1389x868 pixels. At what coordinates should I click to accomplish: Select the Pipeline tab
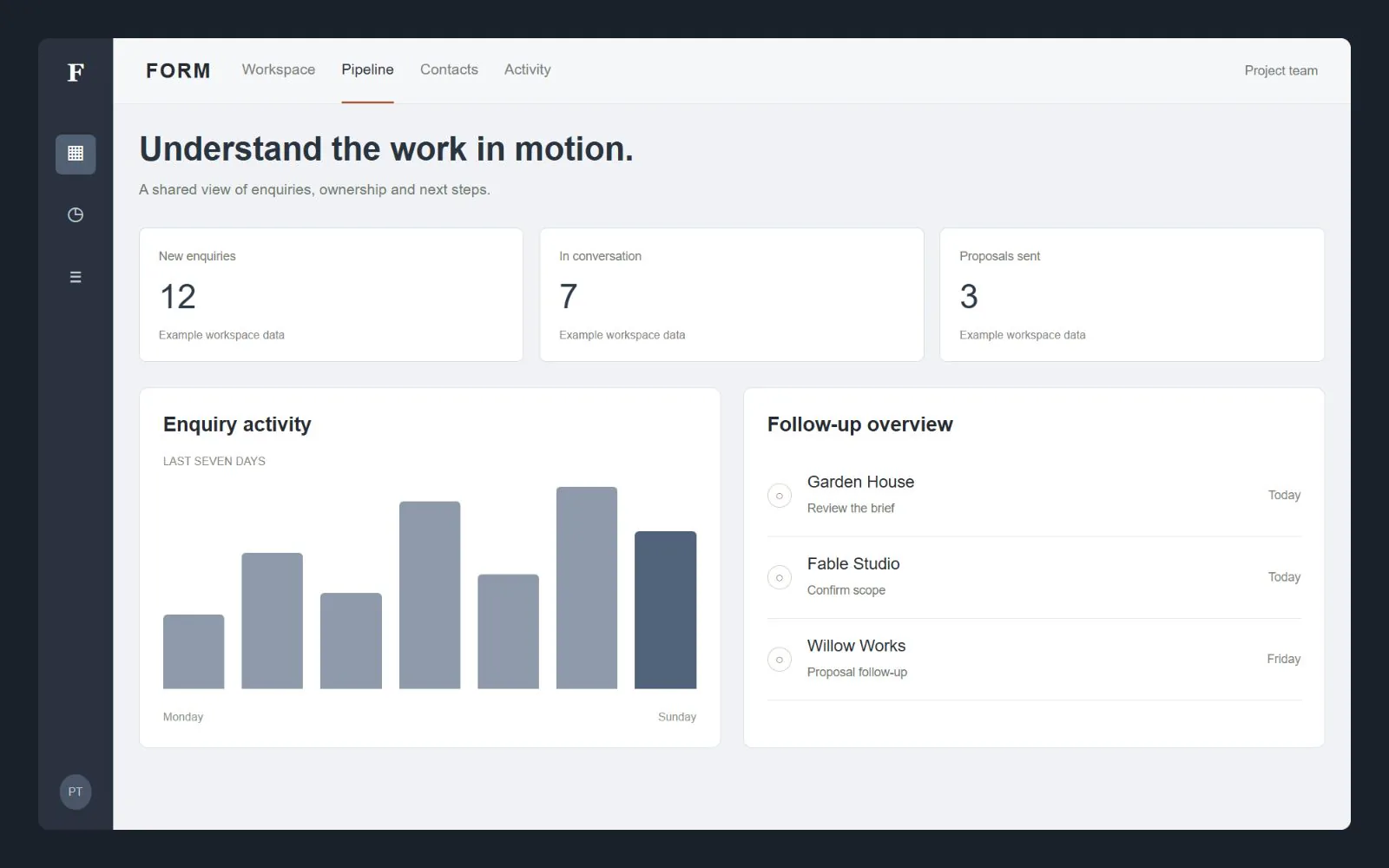[367, 69]
